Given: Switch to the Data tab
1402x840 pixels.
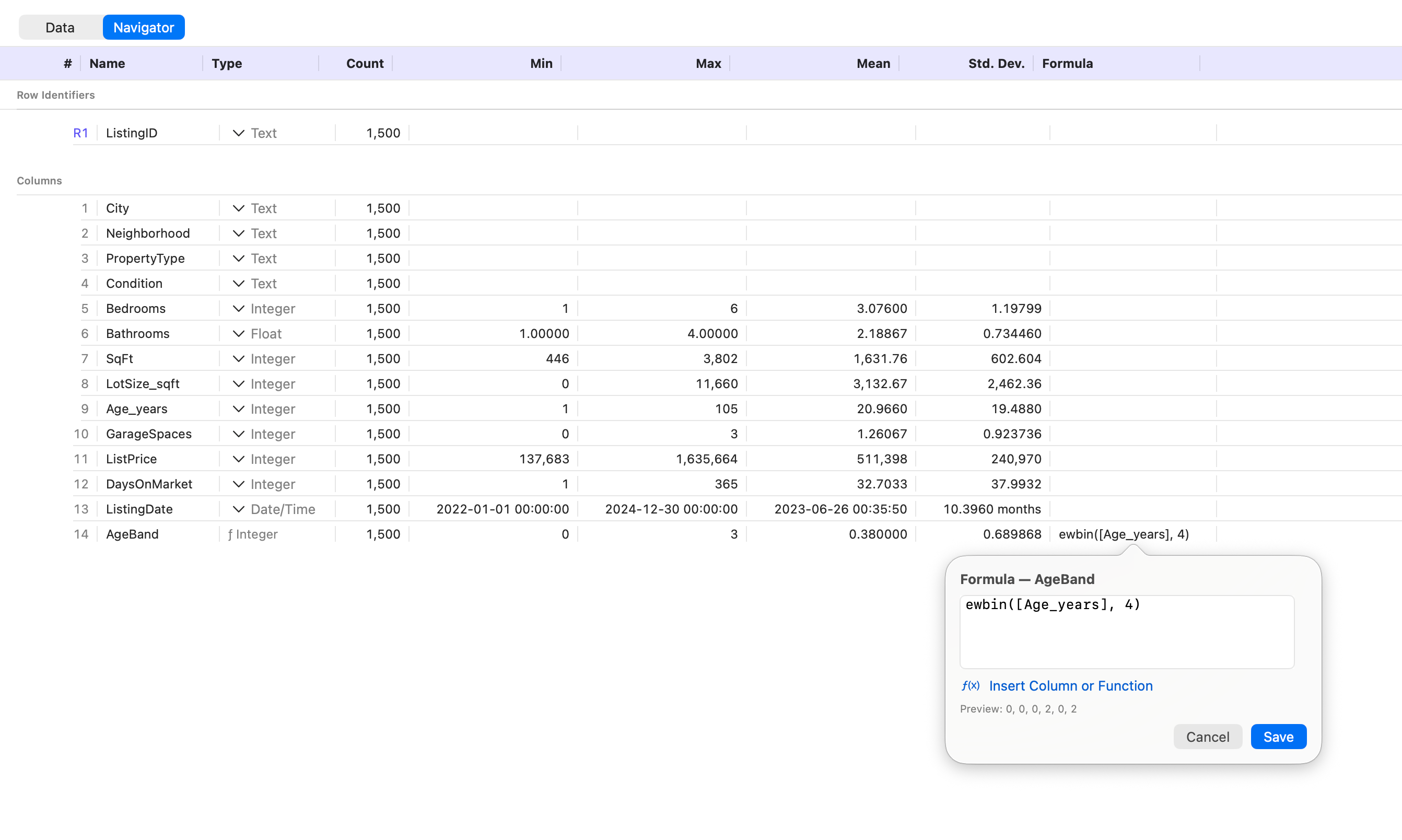Looking at the screenshot, I should (60, 27).
